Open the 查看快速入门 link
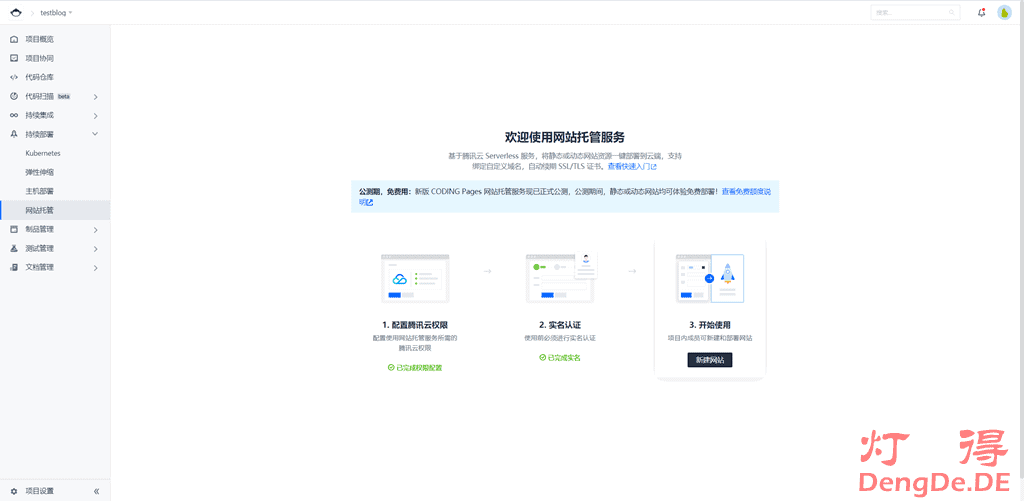The width and height of the screenshot is (1024, 501). [x=631, y=167]
